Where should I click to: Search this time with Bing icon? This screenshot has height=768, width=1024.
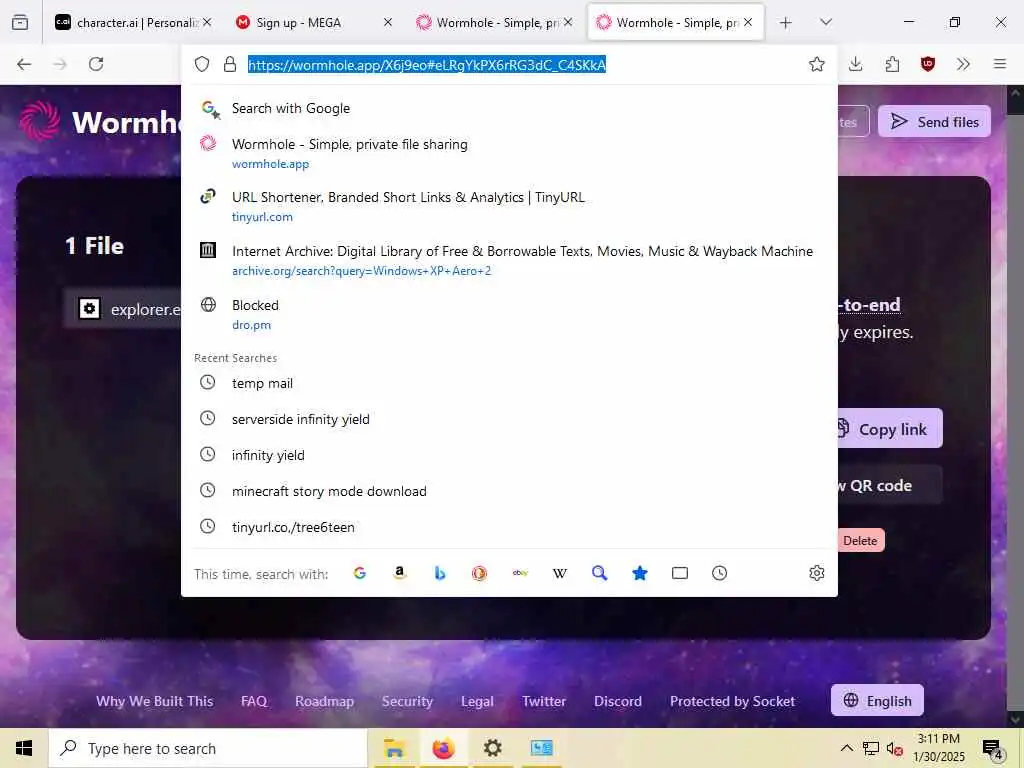point(440,573)
